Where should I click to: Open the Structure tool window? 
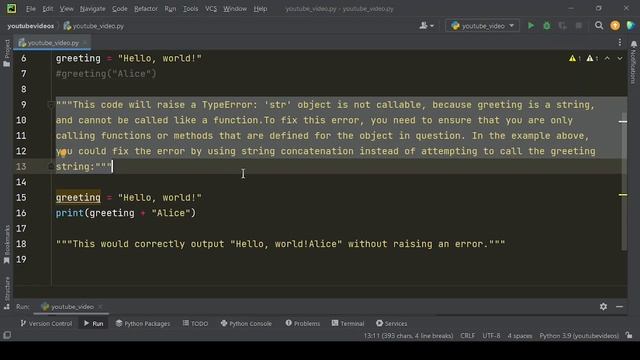(x=7, y=293)
